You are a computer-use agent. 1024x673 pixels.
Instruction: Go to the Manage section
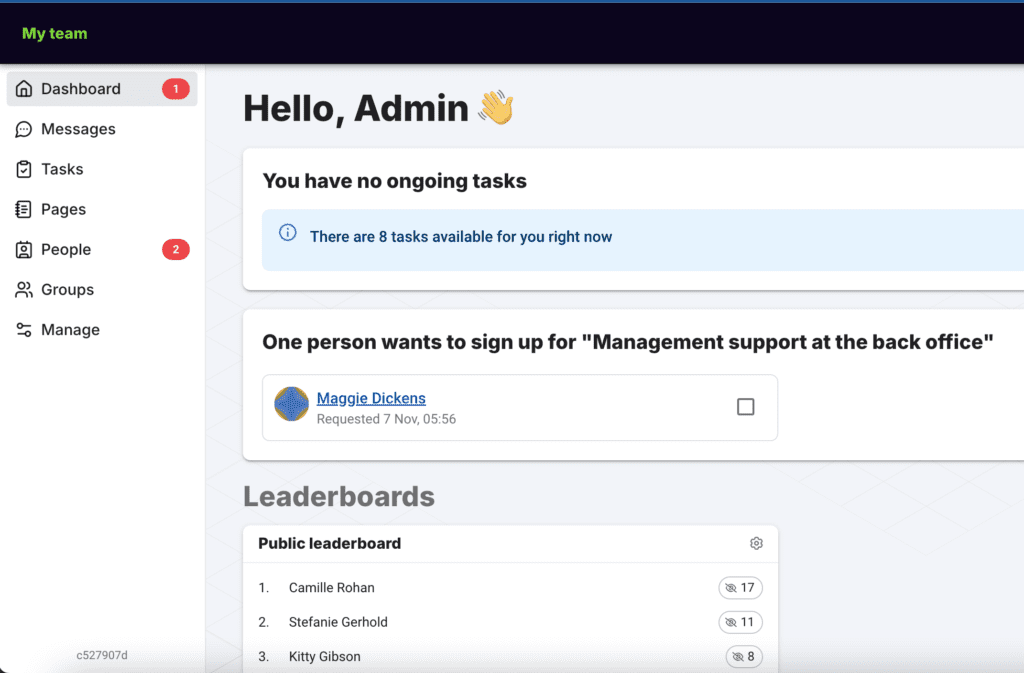(x=70, y=329)
